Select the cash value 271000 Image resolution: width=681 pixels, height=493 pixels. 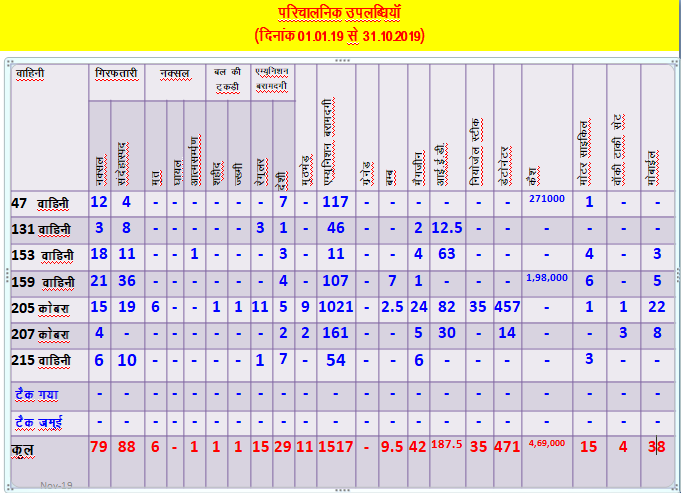coord(547,199)
